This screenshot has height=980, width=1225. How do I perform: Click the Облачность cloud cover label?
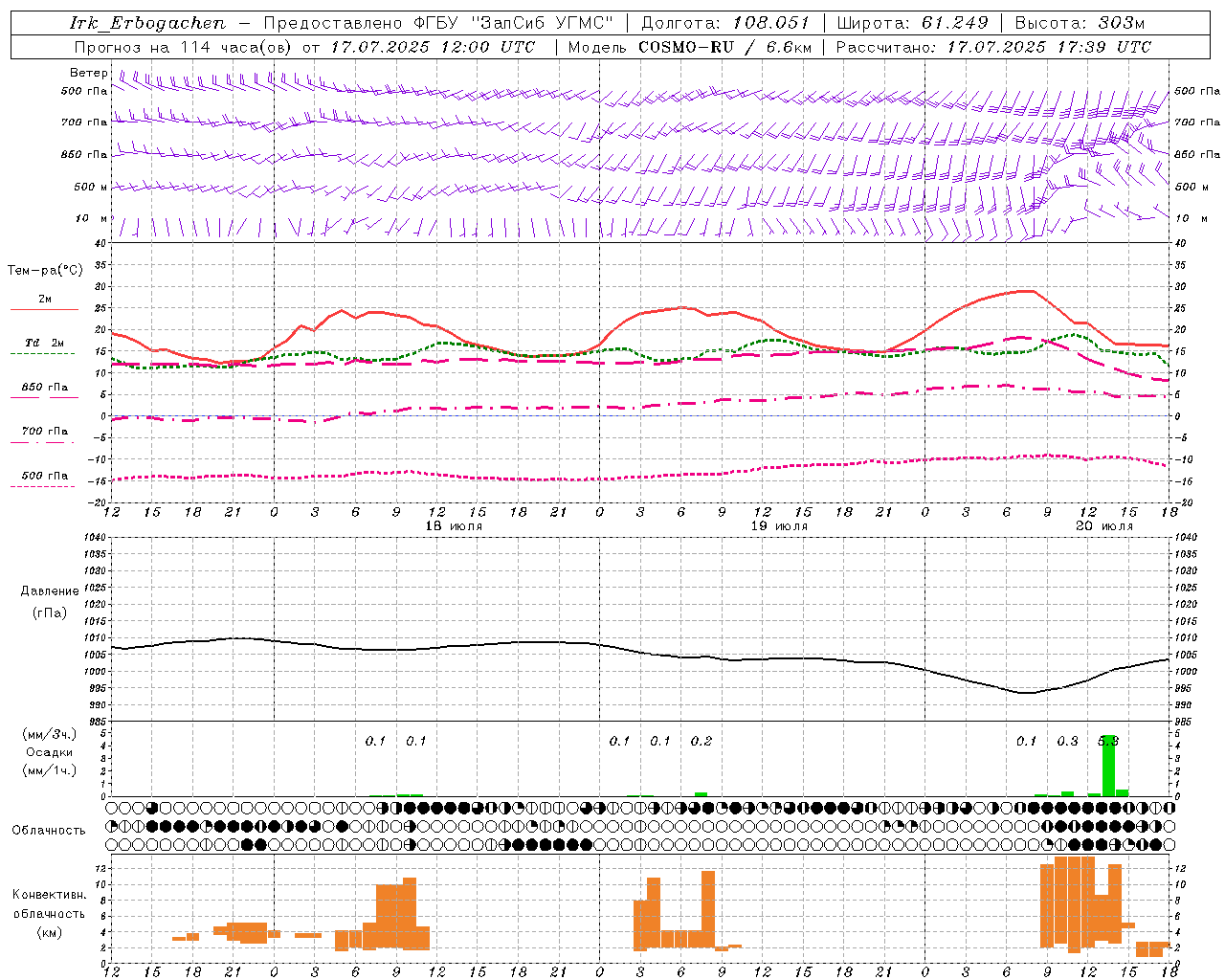(x=49, y=830)
